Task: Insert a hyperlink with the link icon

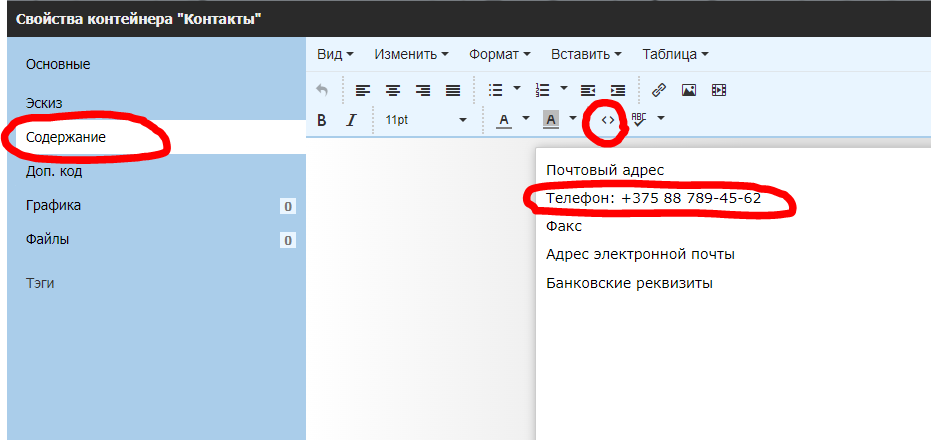Action: (659, 90)
